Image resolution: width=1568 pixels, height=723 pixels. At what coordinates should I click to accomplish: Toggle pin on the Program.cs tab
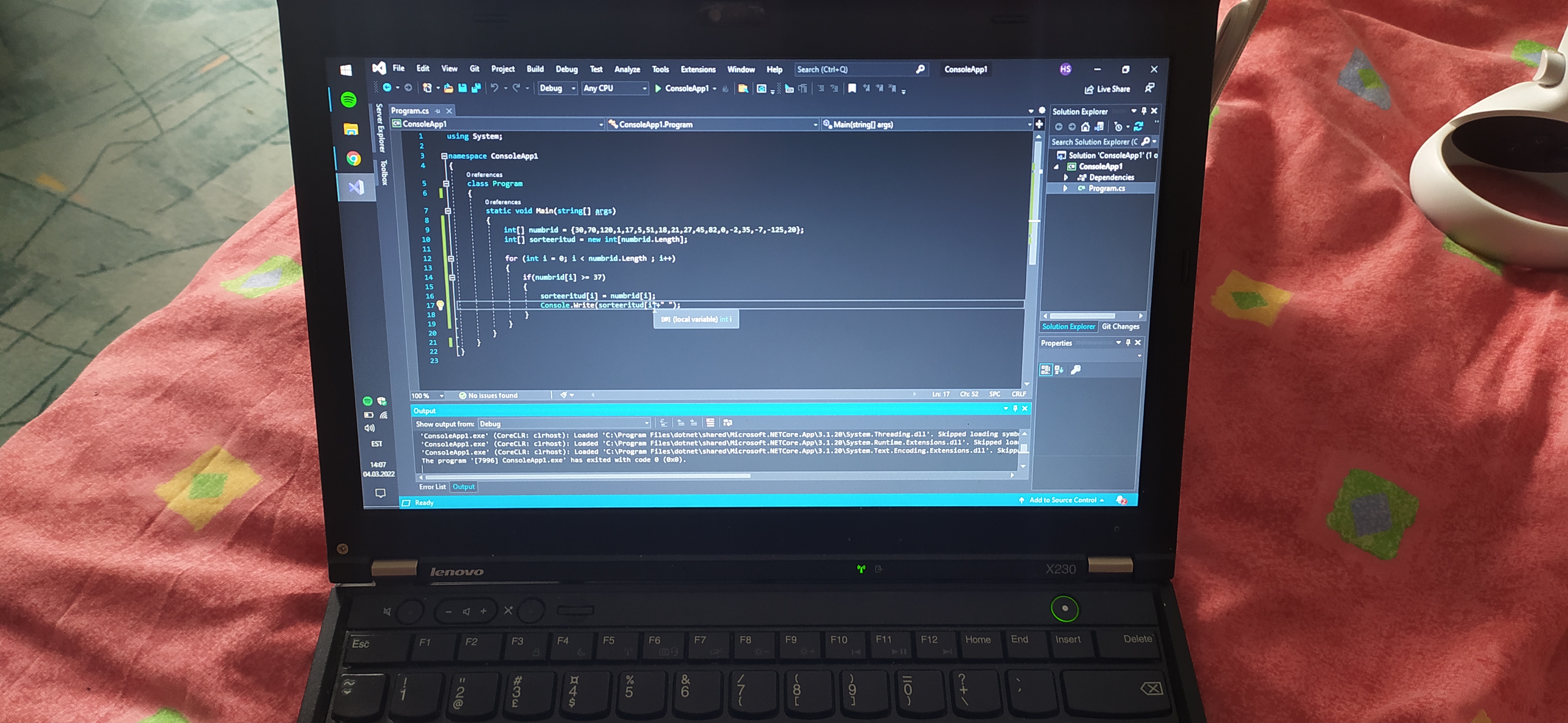(x=437, y=111)
